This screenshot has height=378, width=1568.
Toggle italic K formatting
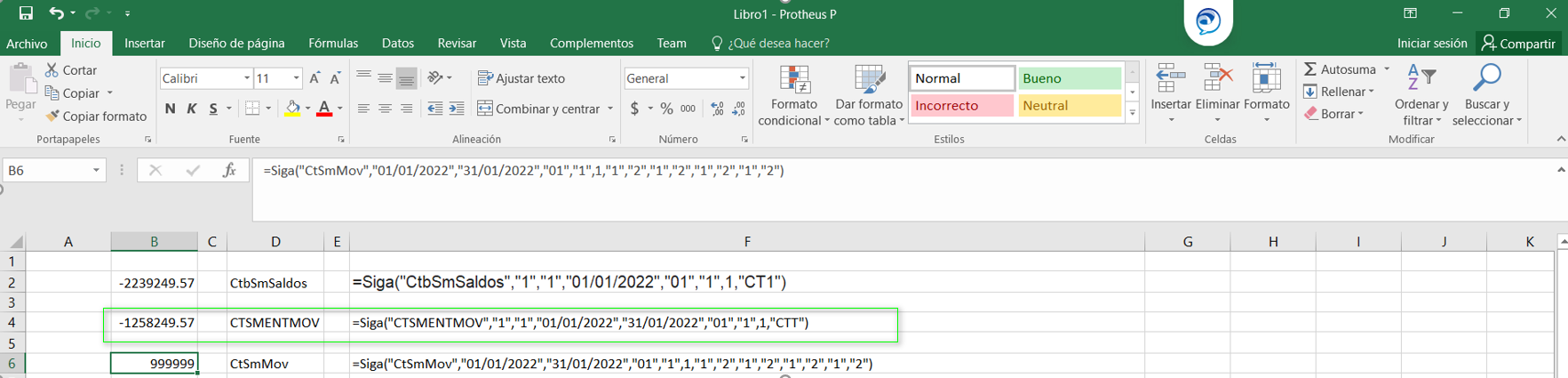[x=191, y=109]
